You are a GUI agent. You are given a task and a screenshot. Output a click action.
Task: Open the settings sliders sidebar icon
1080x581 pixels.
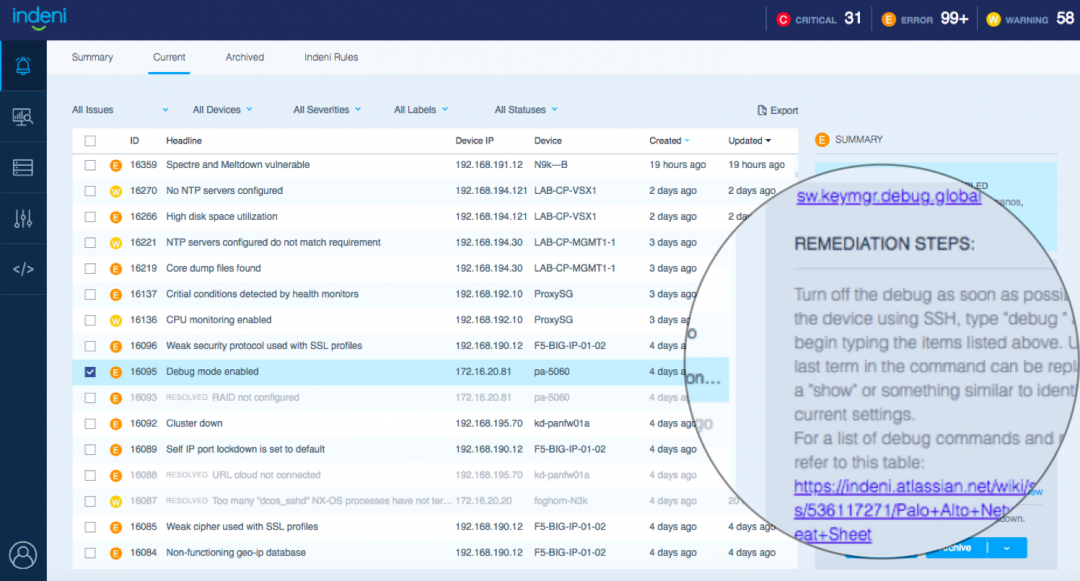coord(23,219)
